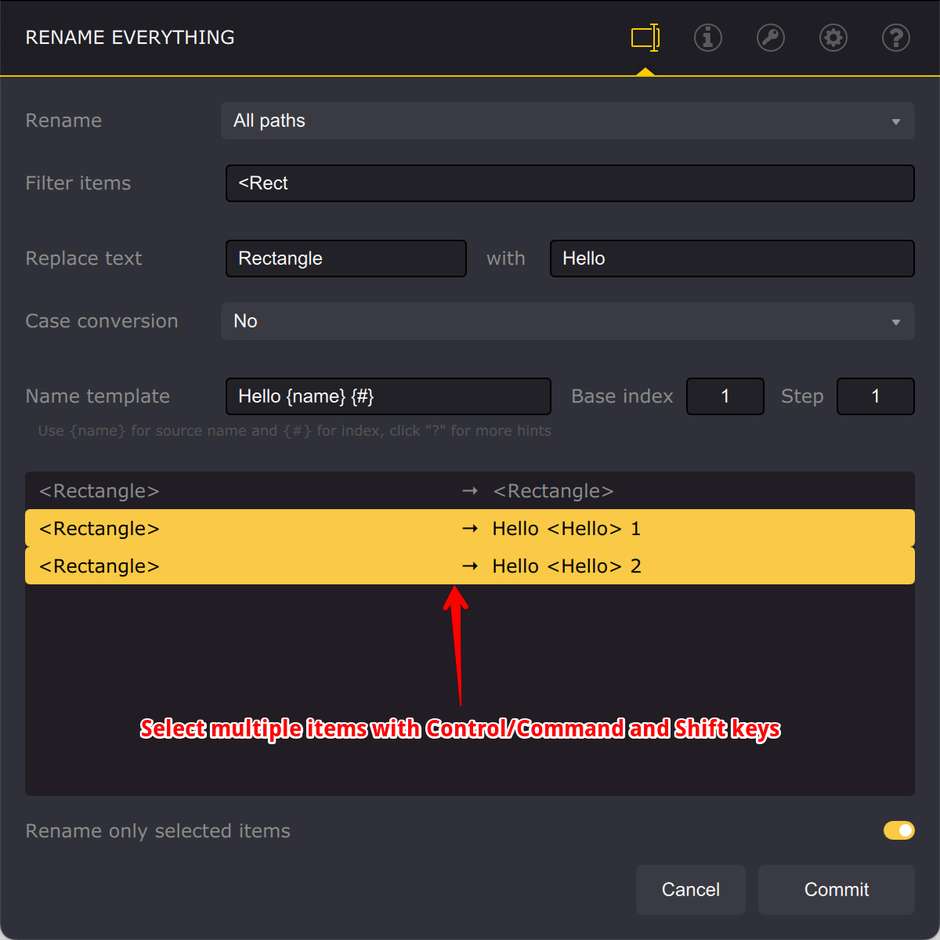Select the row renamed to 'Hello <Hello> 1'
This screenshot has width=940, height=940.
coord(469,528)
